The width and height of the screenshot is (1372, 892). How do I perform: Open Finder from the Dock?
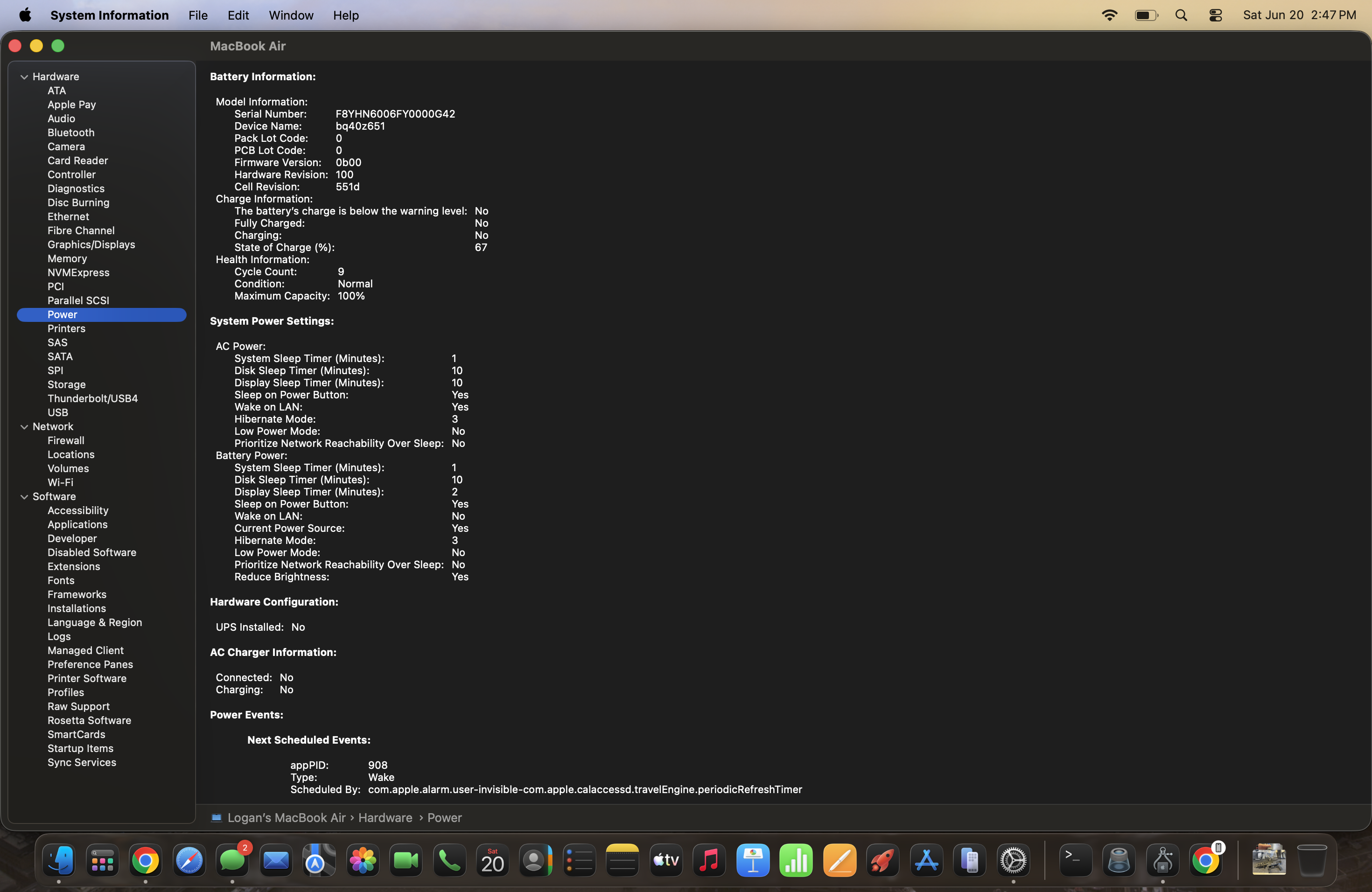pyautogui.click(x=59, y=860)
